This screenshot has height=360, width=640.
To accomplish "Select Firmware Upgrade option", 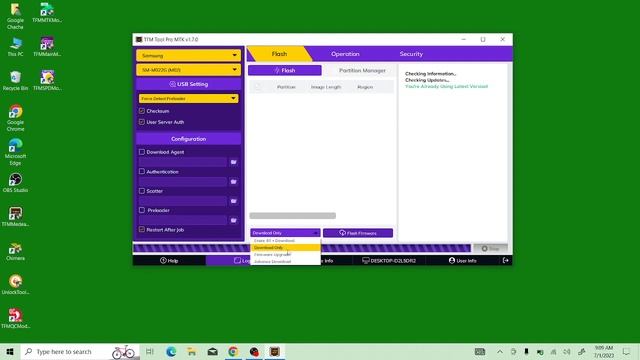I will pos(285,254).
